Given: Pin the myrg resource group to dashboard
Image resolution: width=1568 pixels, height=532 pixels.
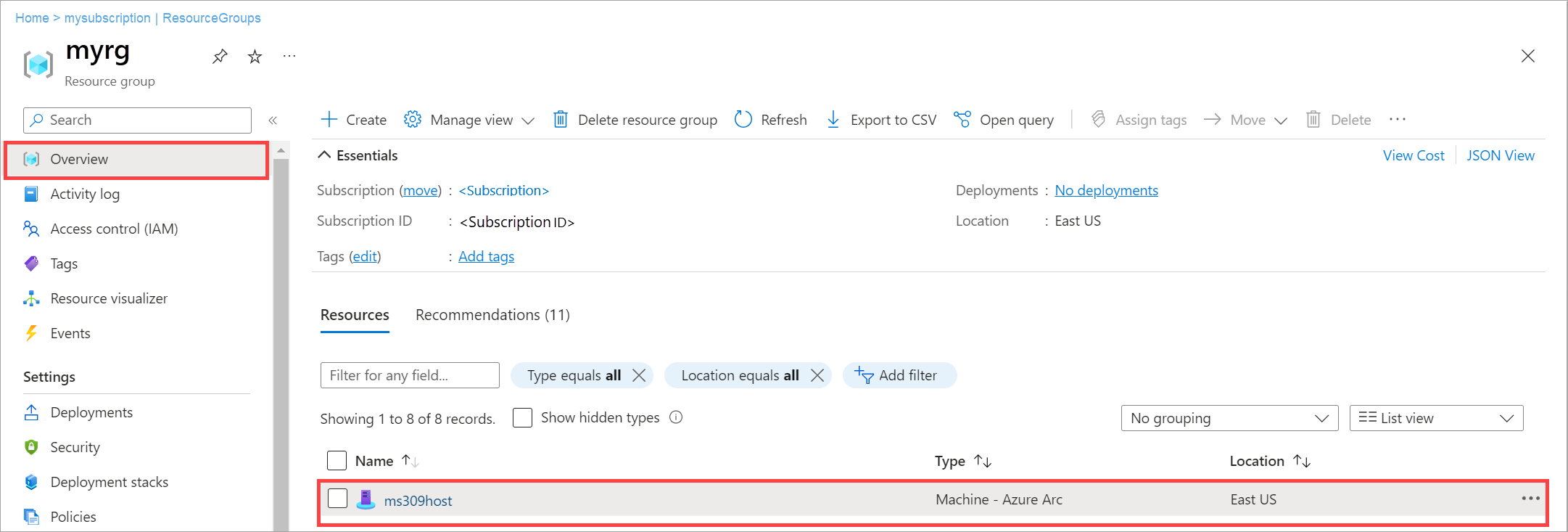Looking at the screenshot, I should [x=220, y=57].
